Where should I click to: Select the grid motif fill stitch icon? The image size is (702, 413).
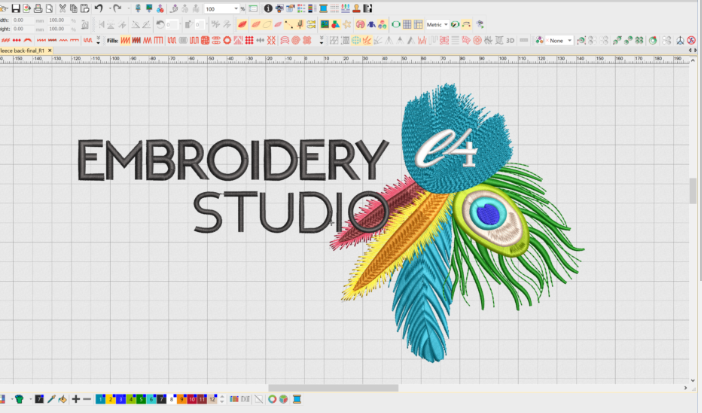click(x=249, y=41)
